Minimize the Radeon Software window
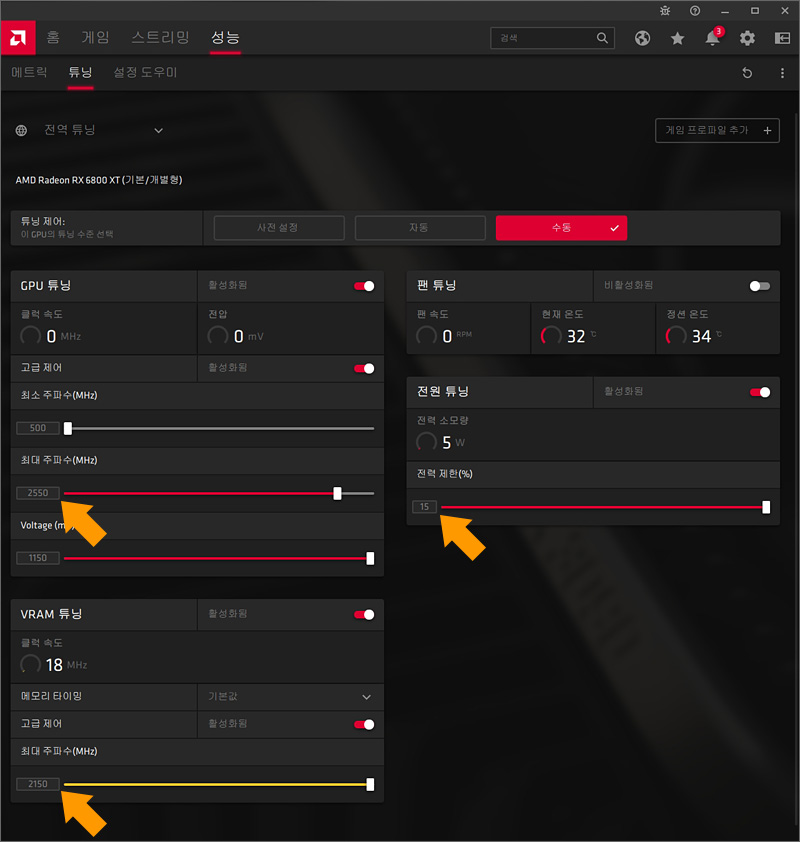The width and height of the screenshot is (800, 842). (x=725, y=11)
